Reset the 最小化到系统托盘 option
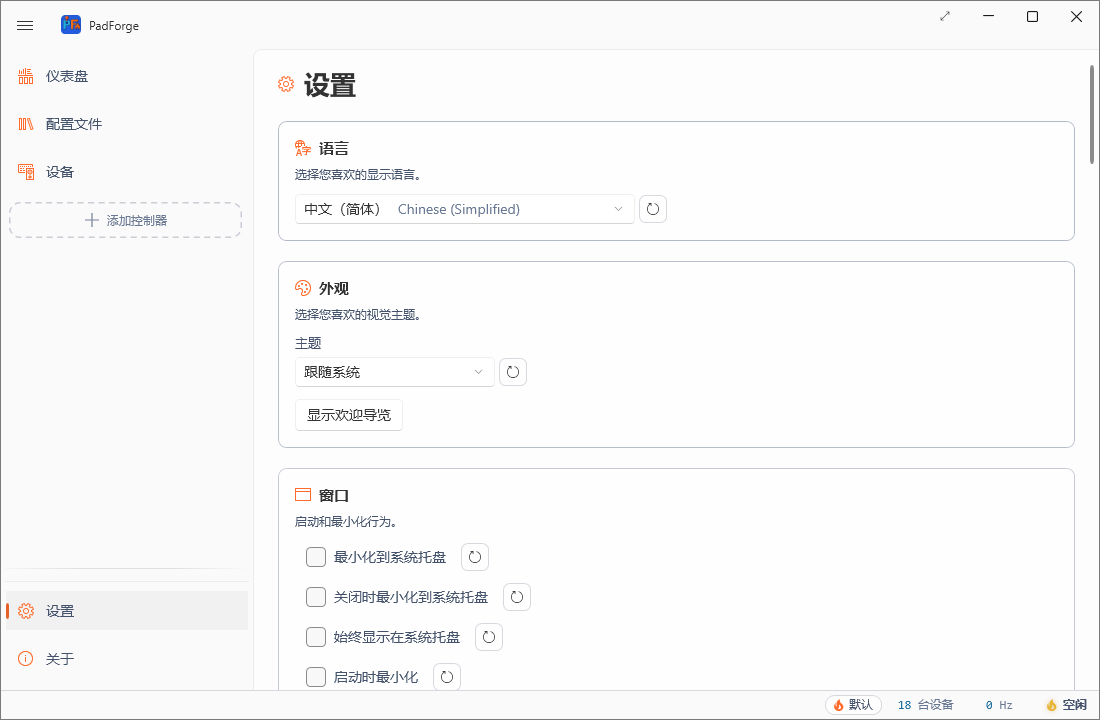The width and height of the screenshot is (1100, 720). pos(475,557)
